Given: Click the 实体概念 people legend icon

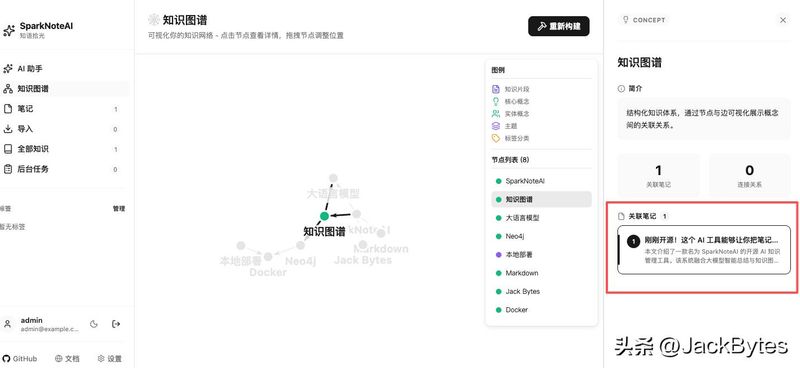Looking at the screenshot, I should 495,113.
